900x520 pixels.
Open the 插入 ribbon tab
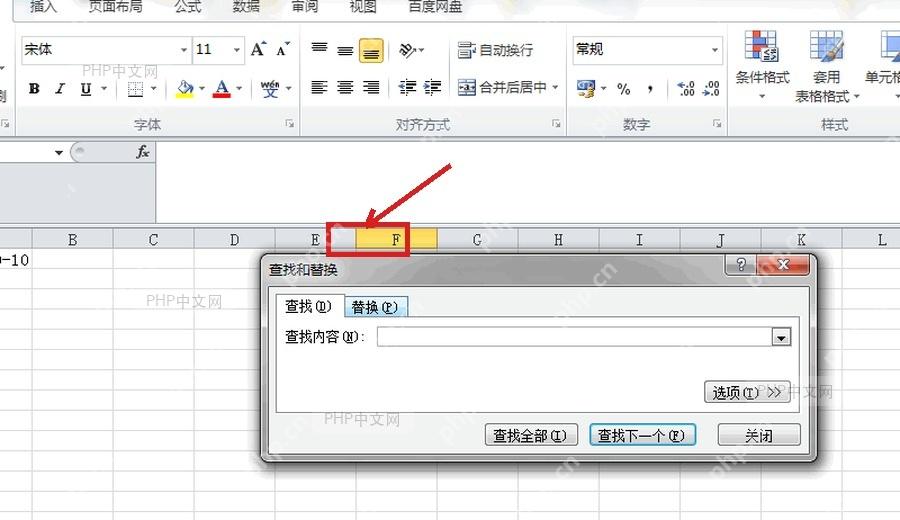44,6
